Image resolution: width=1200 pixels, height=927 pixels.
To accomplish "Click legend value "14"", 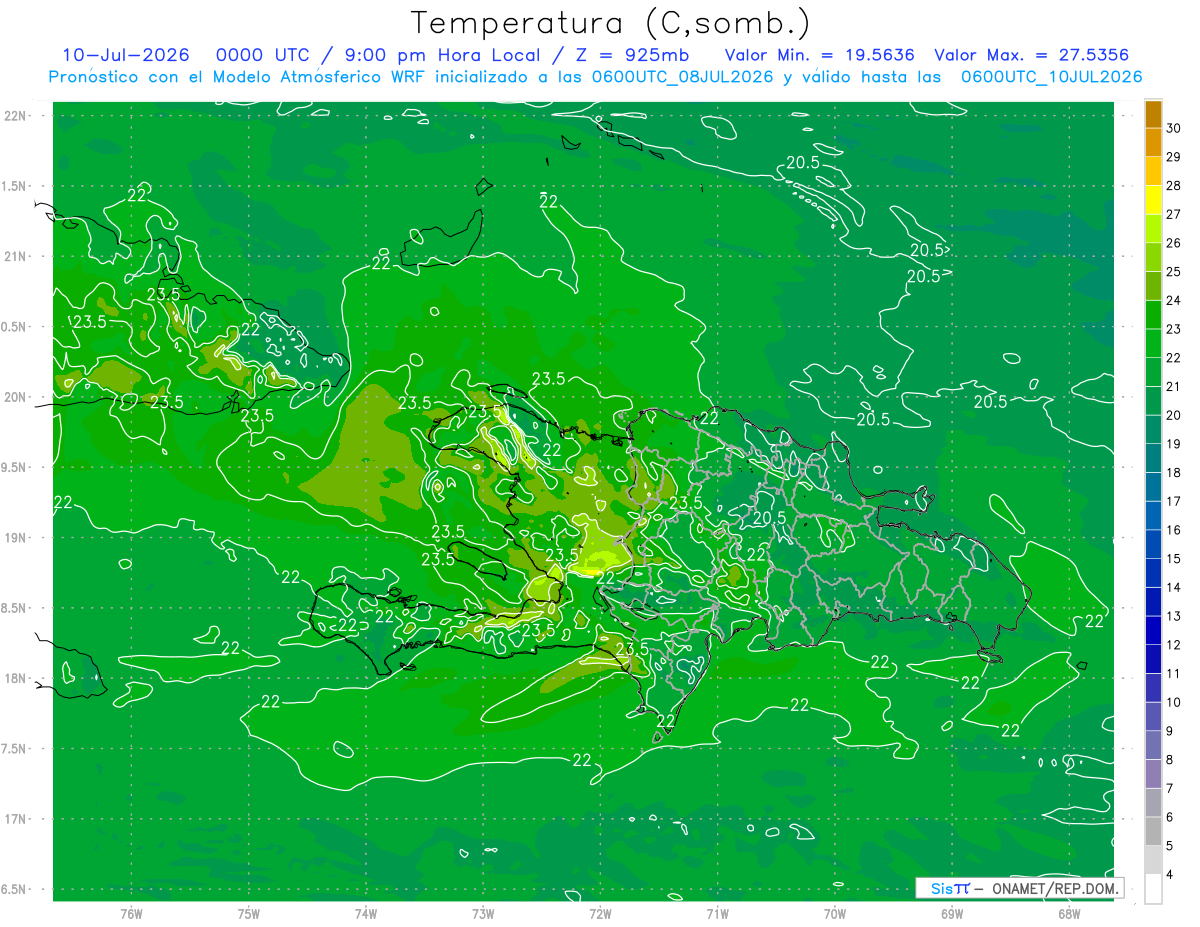I will coord(1174,587).
